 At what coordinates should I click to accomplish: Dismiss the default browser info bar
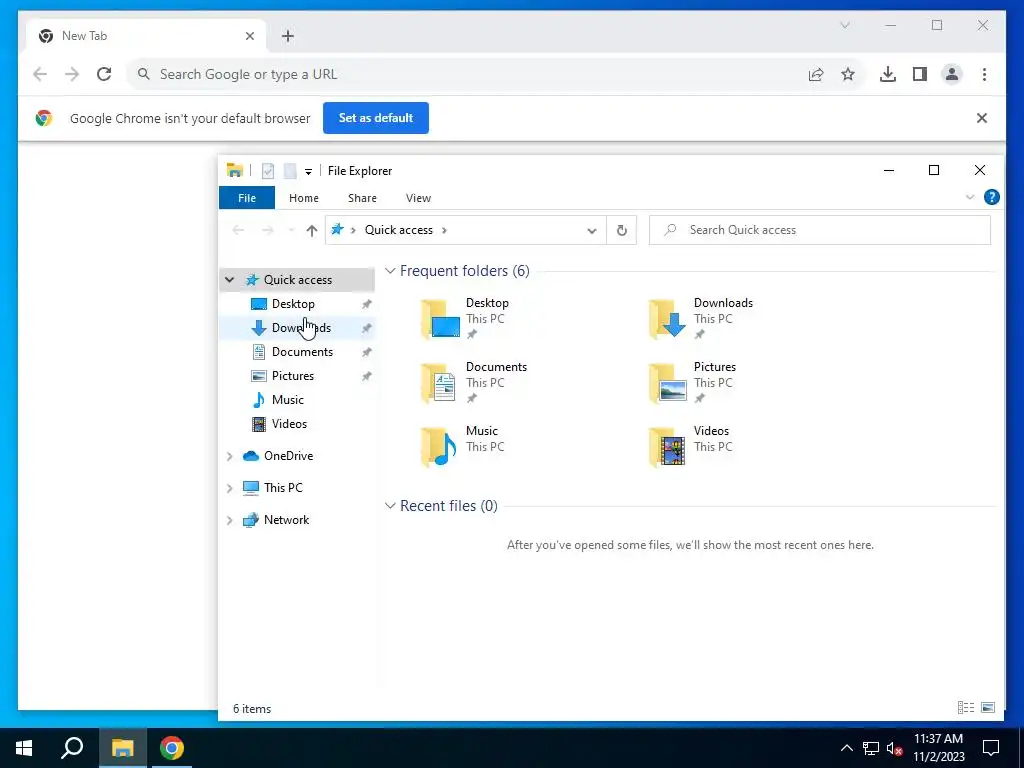982,118
